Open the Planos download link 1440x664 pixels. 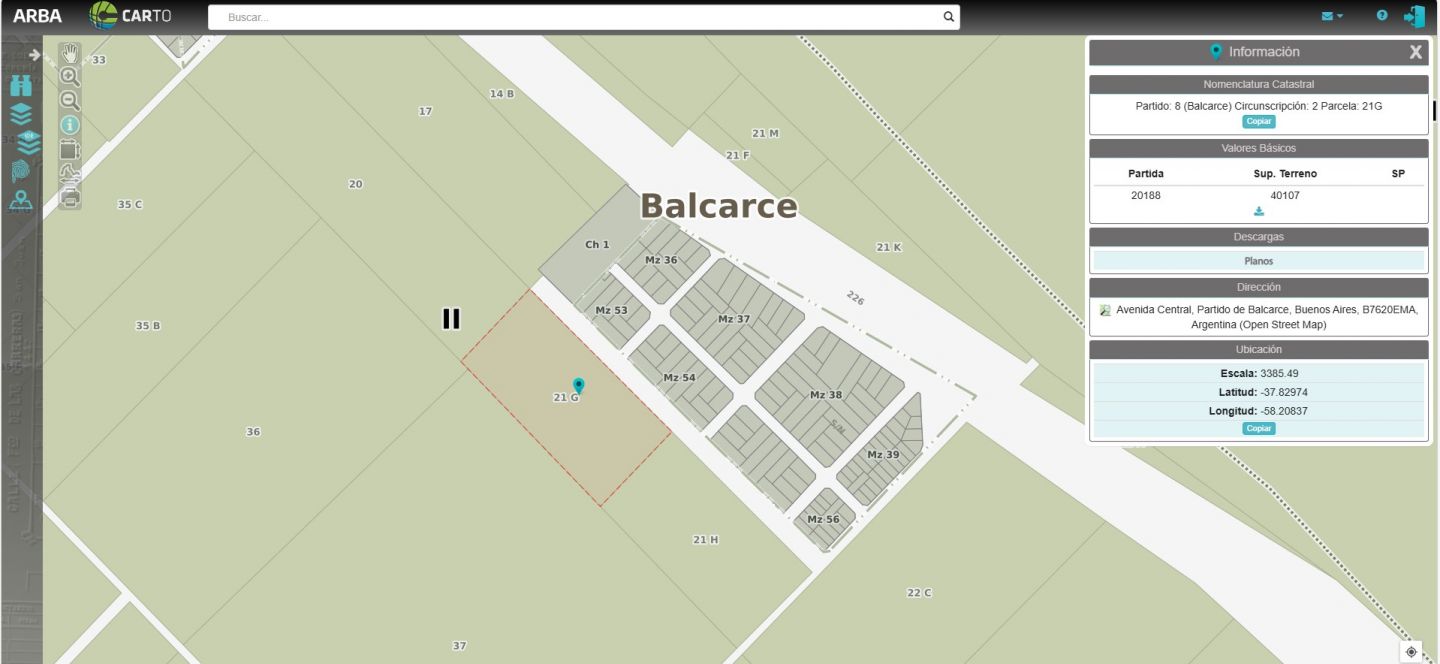[x=1259, y=261]
